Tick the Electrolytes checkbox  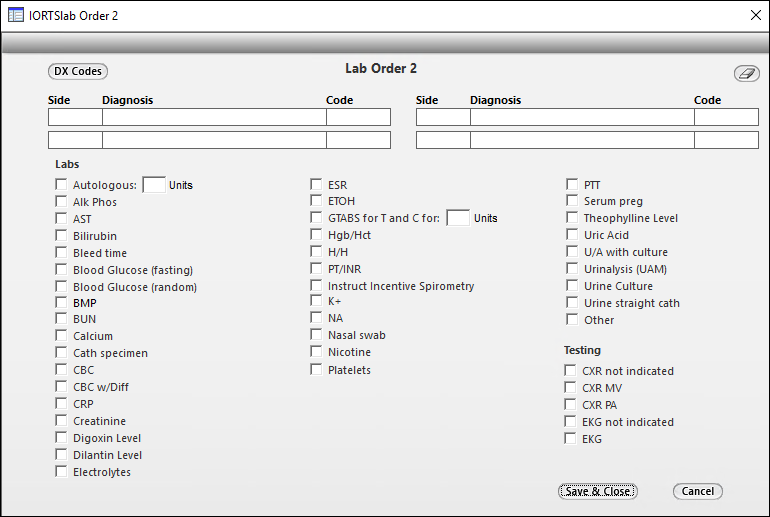61,471
